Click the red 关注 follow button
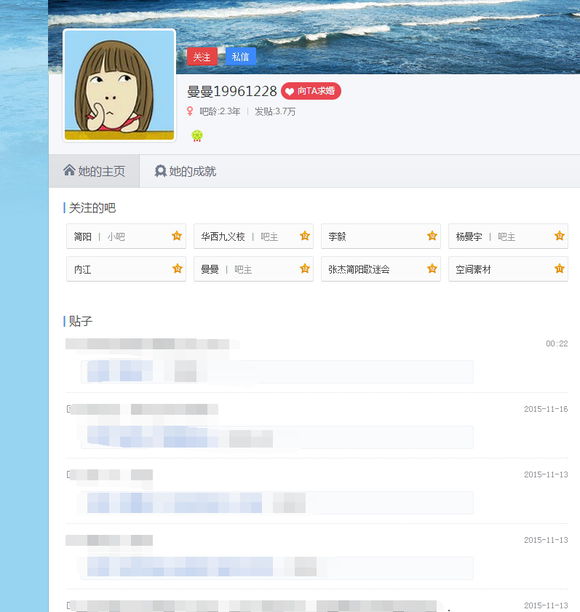 [x=202, y=57]
